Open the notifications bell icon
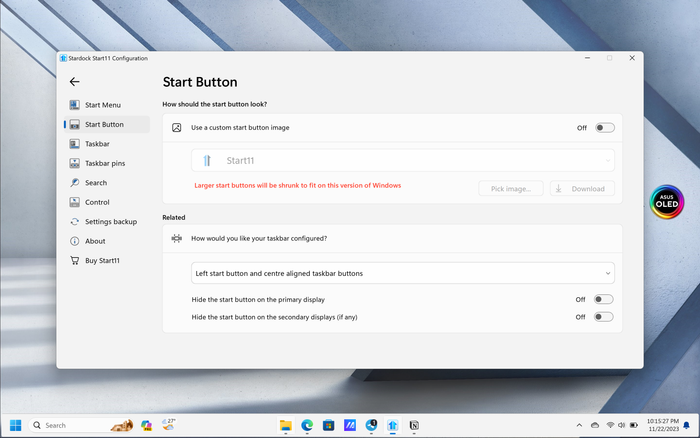 click(x=687, y=425)
